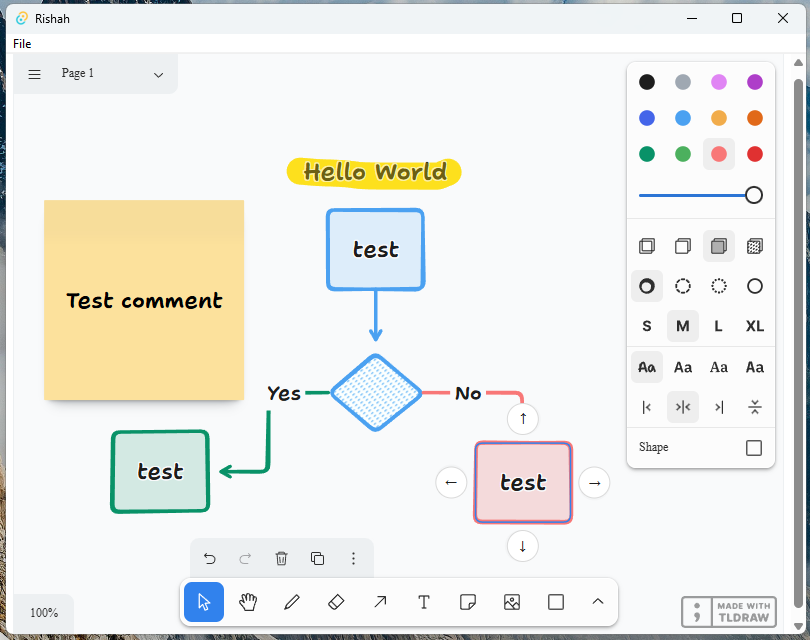Delete selected shape with trash icon

(282, 558)
